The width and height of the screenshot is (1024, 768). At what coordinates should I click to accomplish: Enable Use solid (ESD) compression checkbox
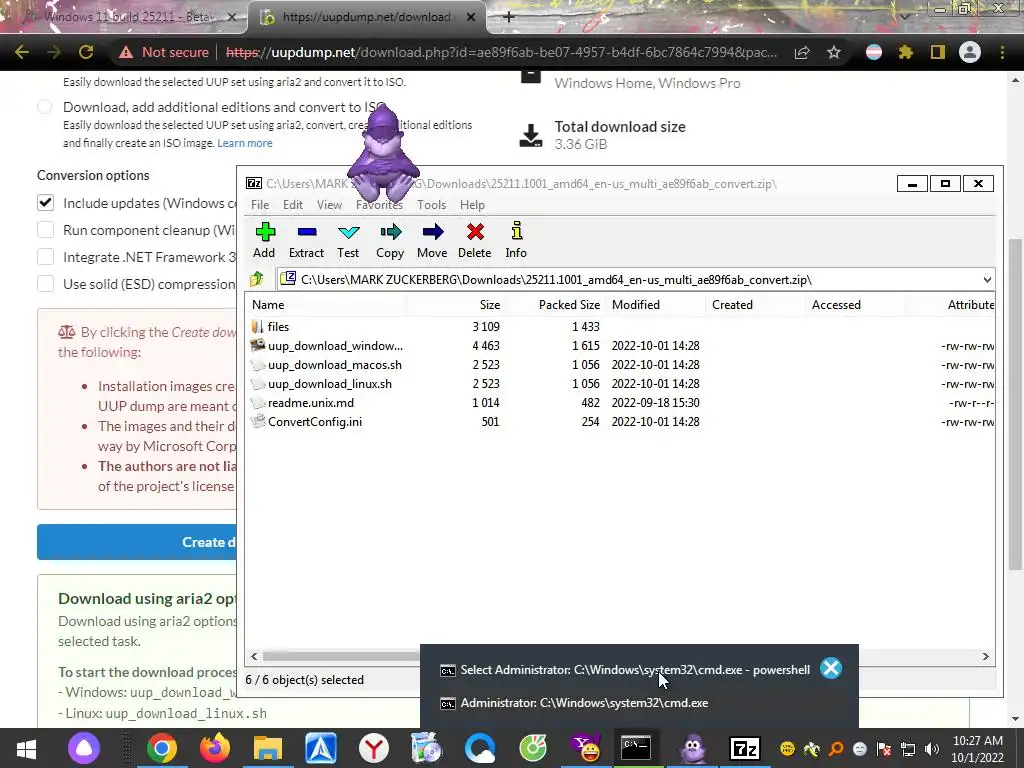tap(45, 283)
